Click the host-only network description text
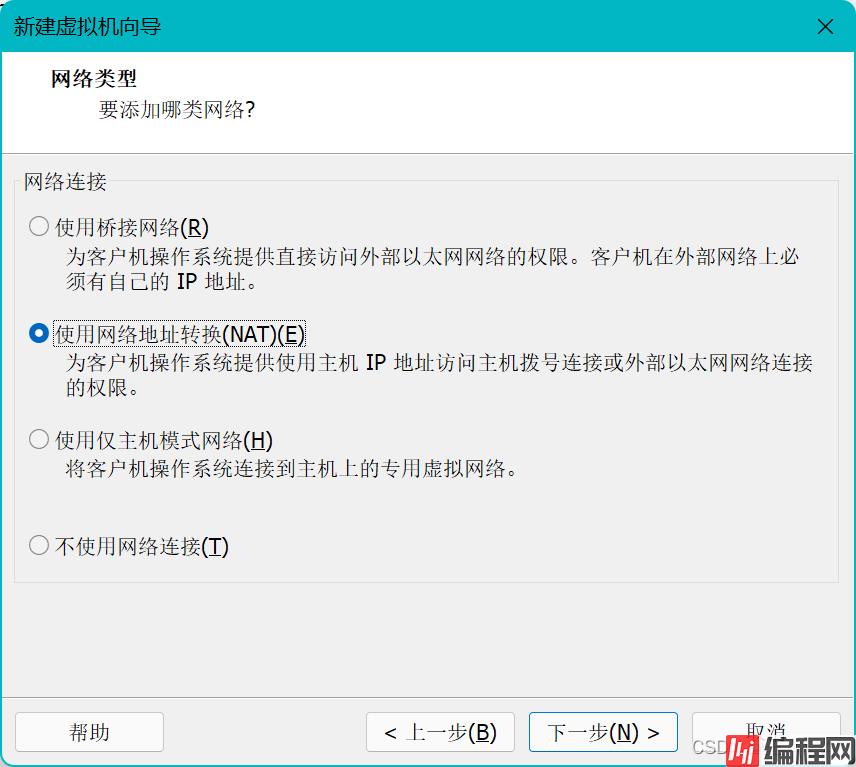This screenshot has height=767, width=856. coord(292,468)
